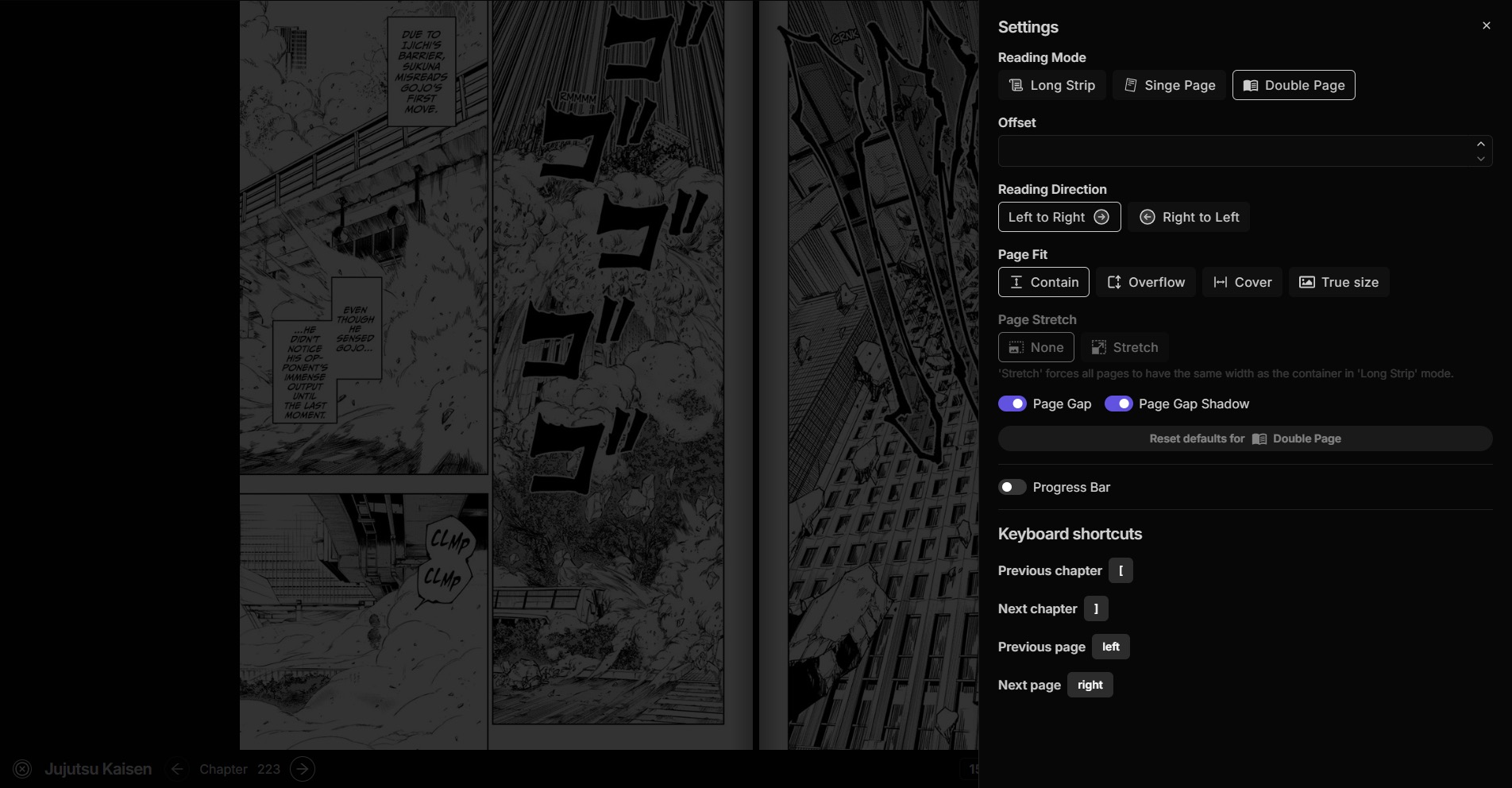This screenshot has width=1512, height=788.
Task: Increase Offset with the up stepper arrow
Action: tap(1480, 144)
